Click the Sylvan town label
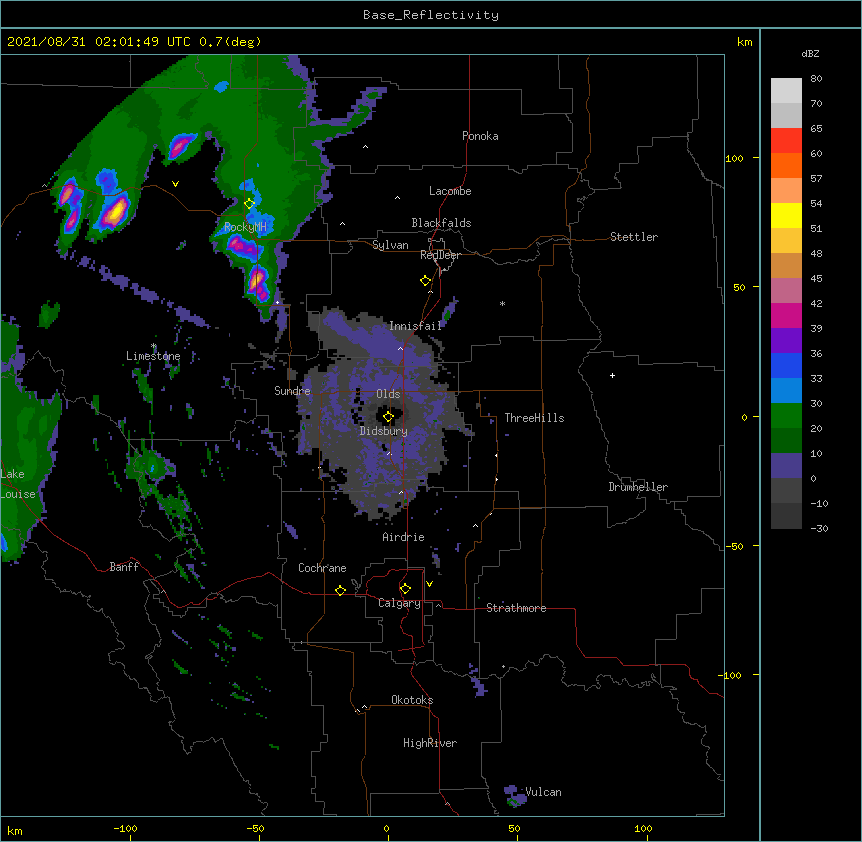 pyautogui.click(x=390, y=245)
